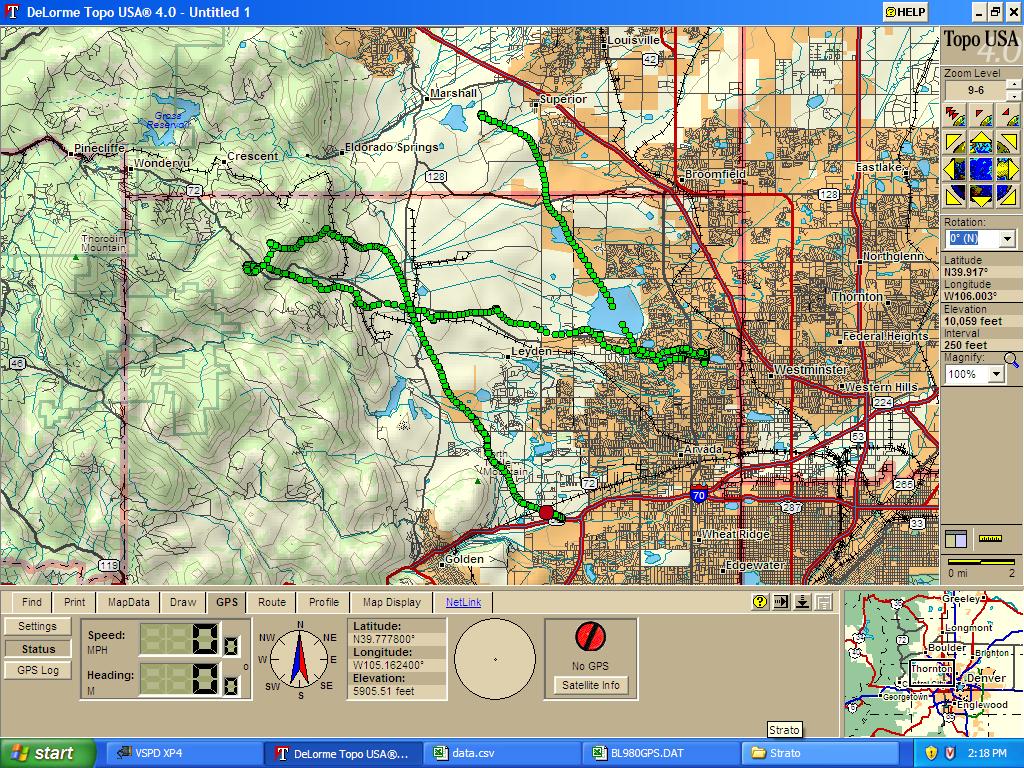Click the magnifying glass next to Magnify
Screen dimensions: 1024x768
1012,359
